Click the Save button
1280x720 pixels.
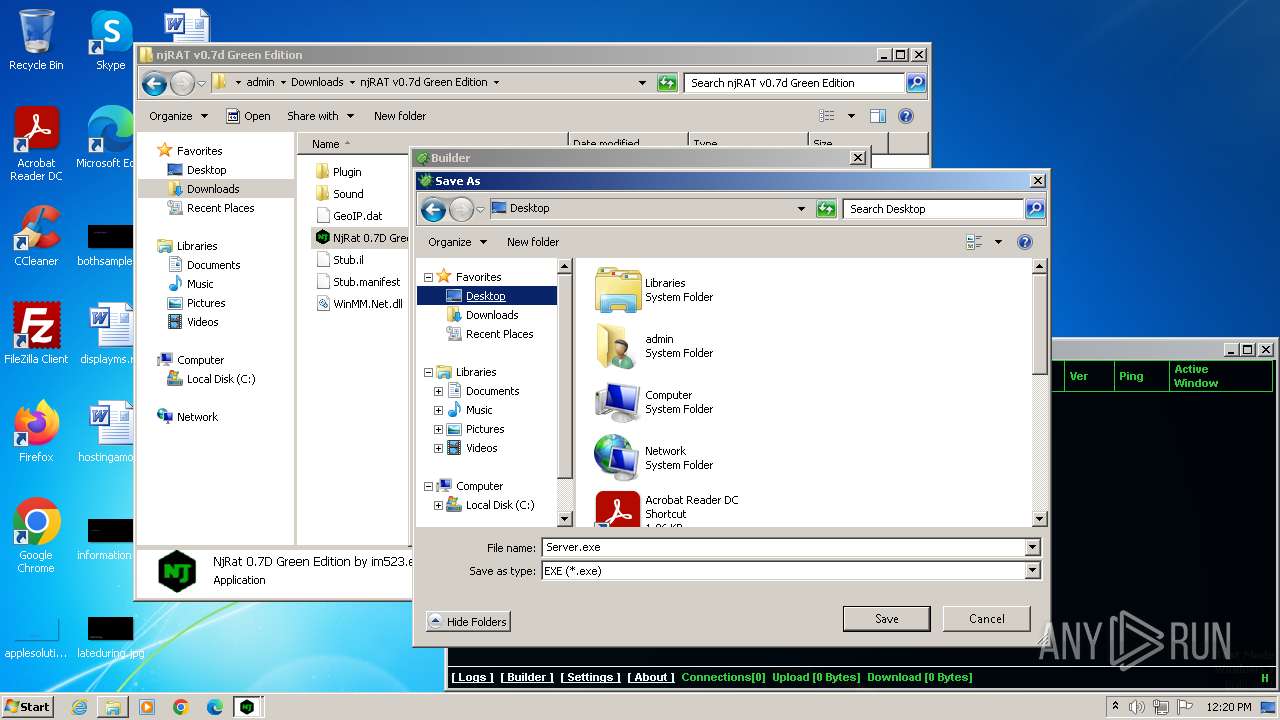886,619
